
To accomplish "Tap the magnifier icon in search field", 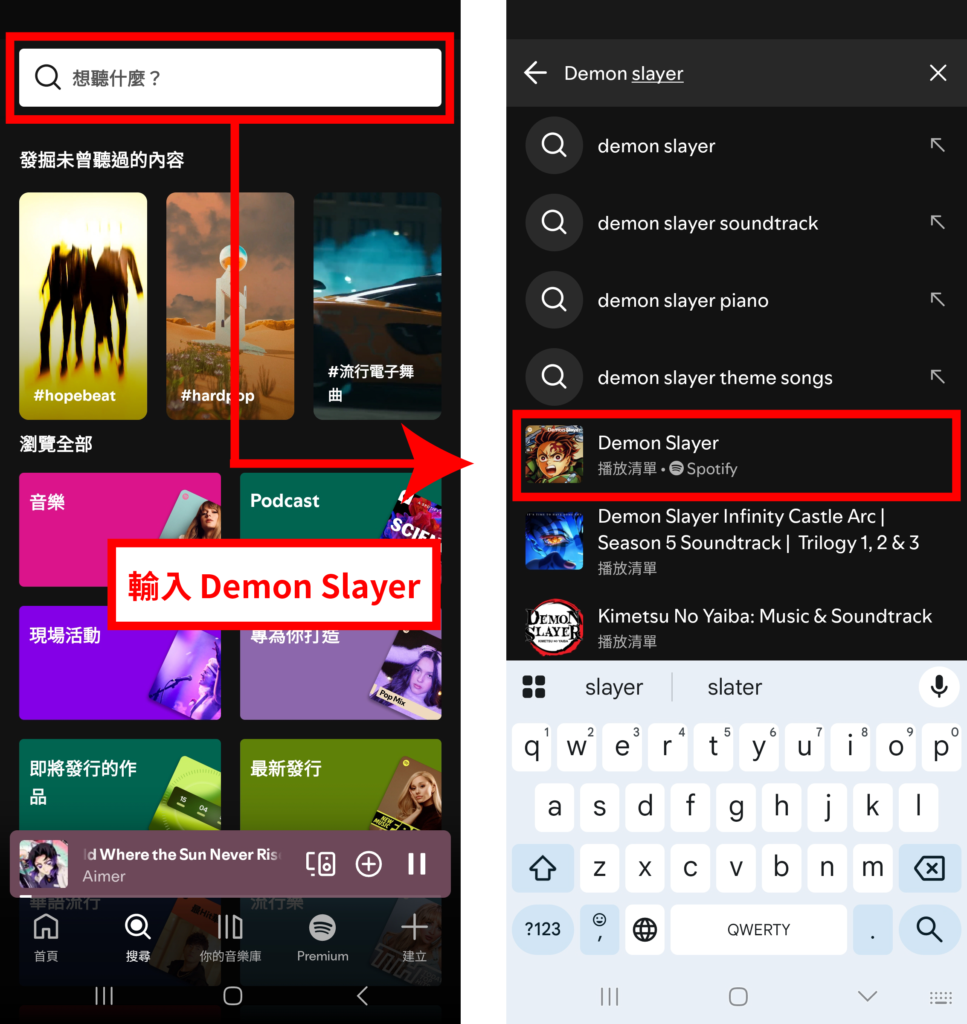I will [x=48, y=77].
